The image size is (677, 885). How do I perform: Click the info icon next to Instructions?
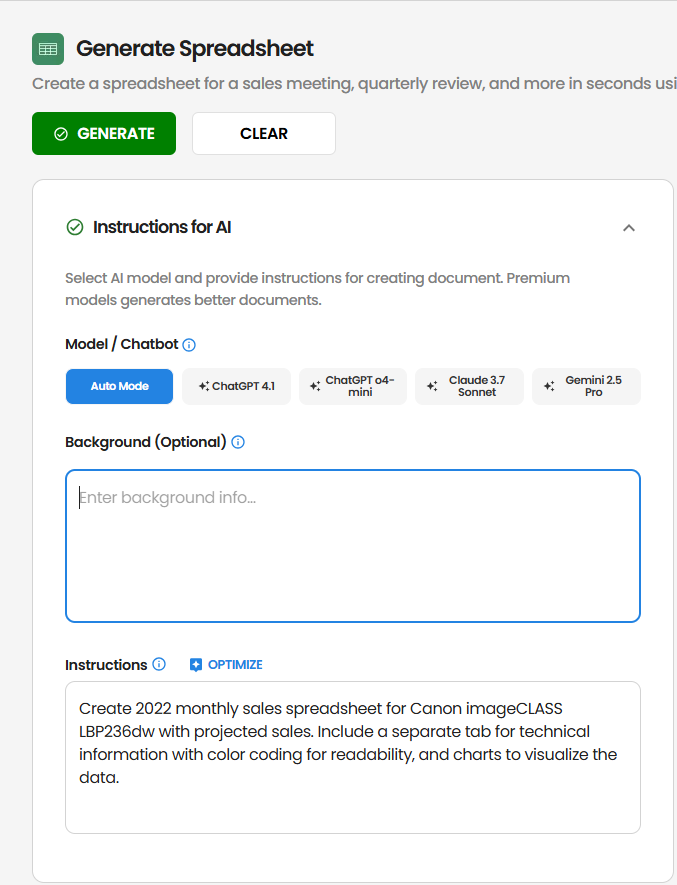160,664
